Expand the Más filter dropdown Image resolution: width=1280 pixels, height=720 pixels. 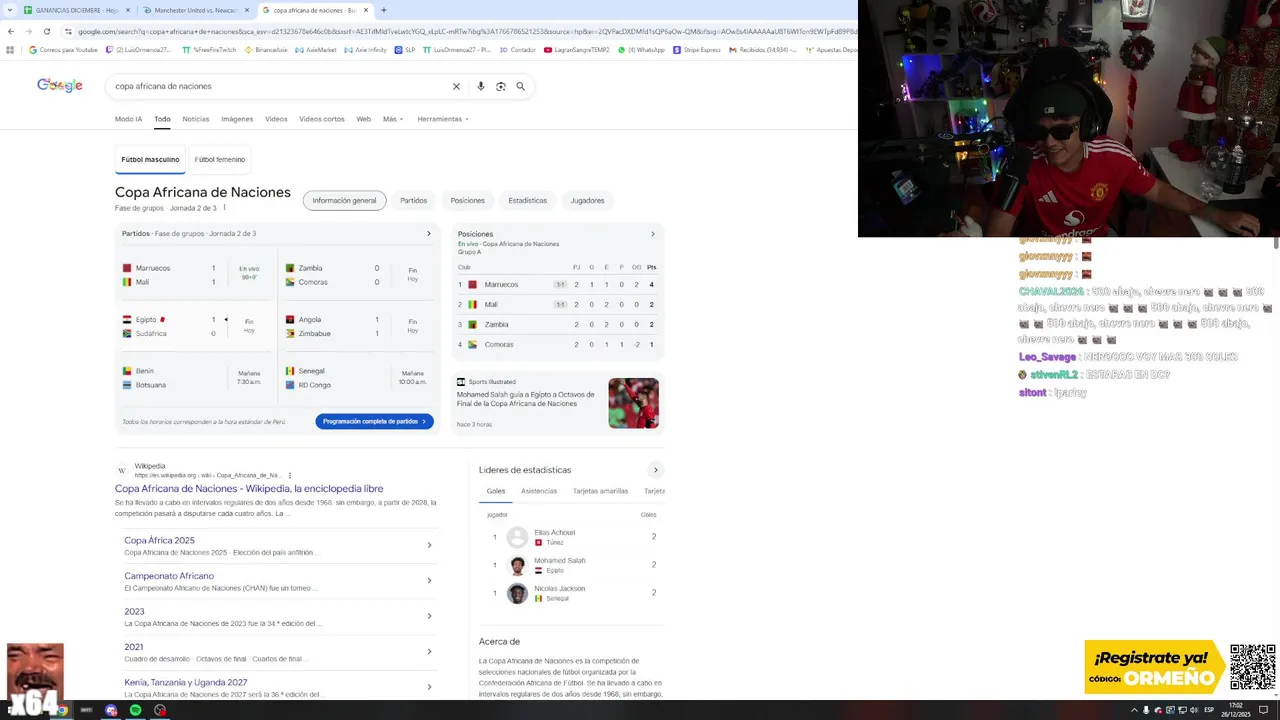[x=393, y=119]
